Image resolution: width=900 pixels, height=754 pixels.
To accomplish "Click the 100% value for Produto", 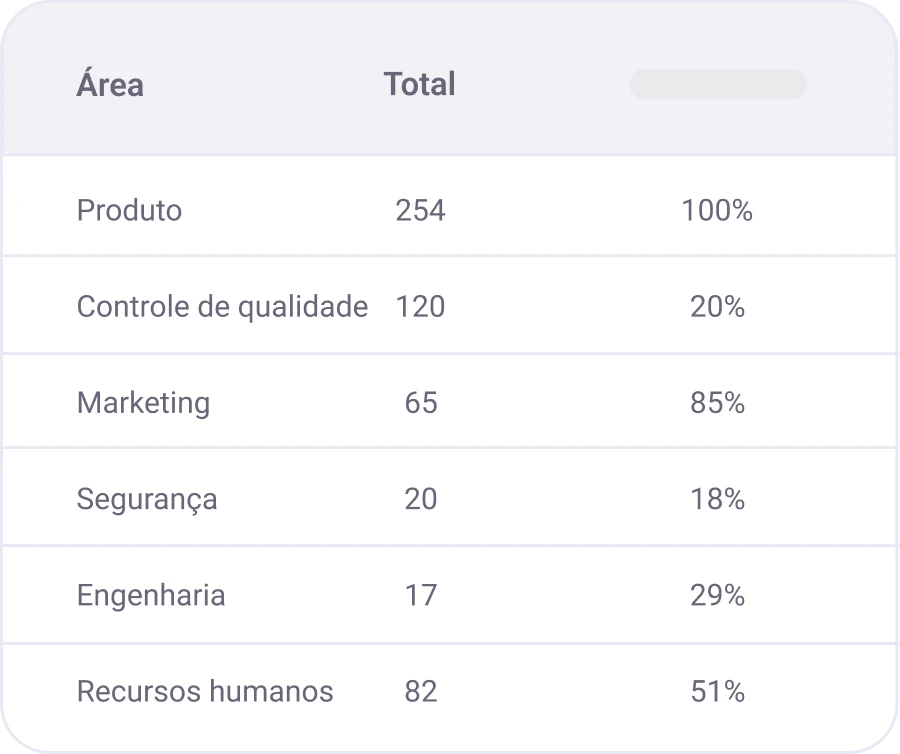I will pyautogui.click(x=717, y=211).
